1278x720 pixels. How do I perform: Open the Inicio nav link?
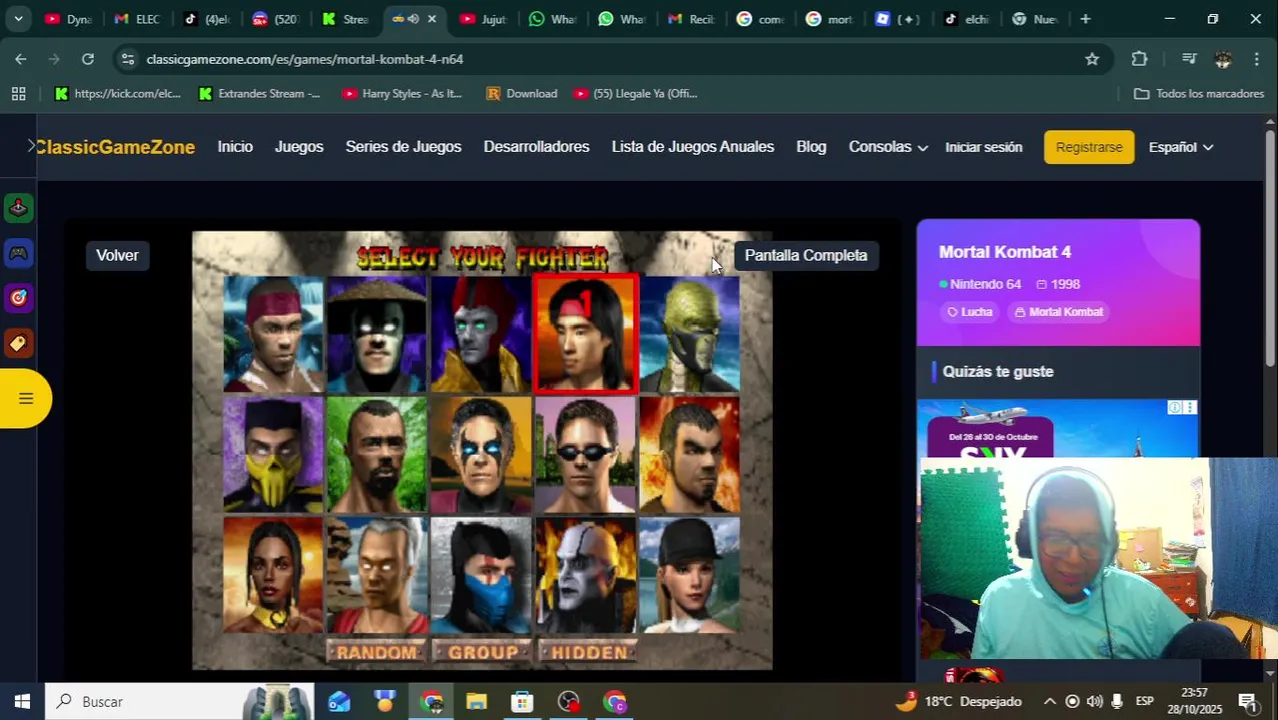[x=235, y=147]
